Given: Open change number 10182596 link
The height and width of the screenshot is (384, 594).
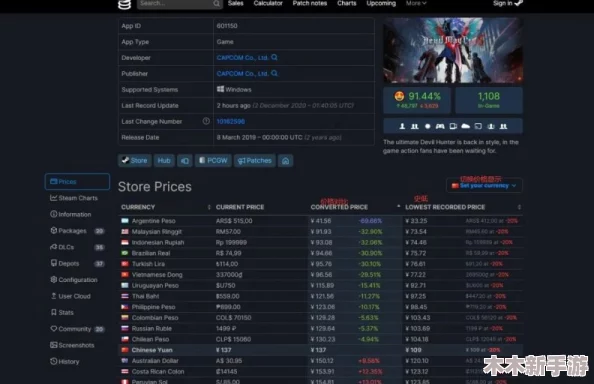Looking at the screenshot, I should [x=231, y=122].
